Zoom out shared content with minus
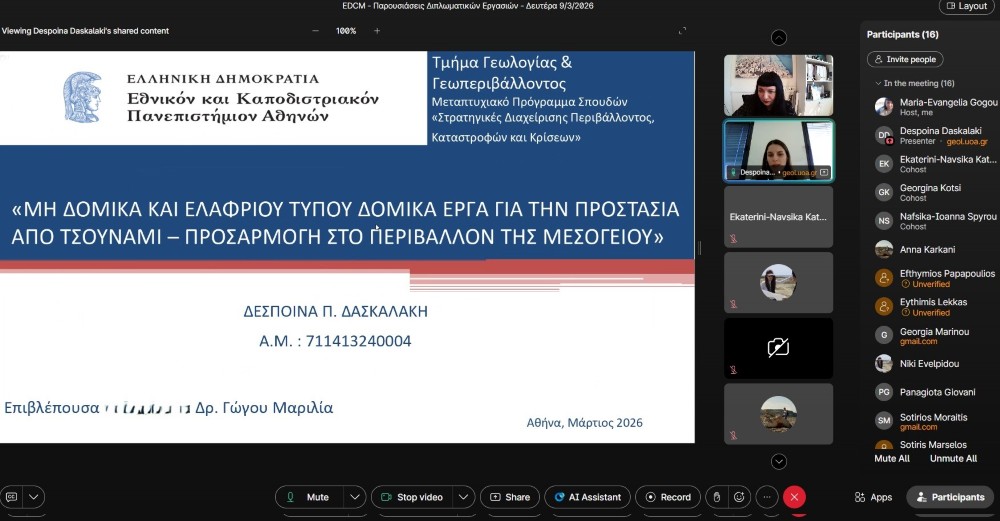1000x521 pixels. click(x=316, y=31)
